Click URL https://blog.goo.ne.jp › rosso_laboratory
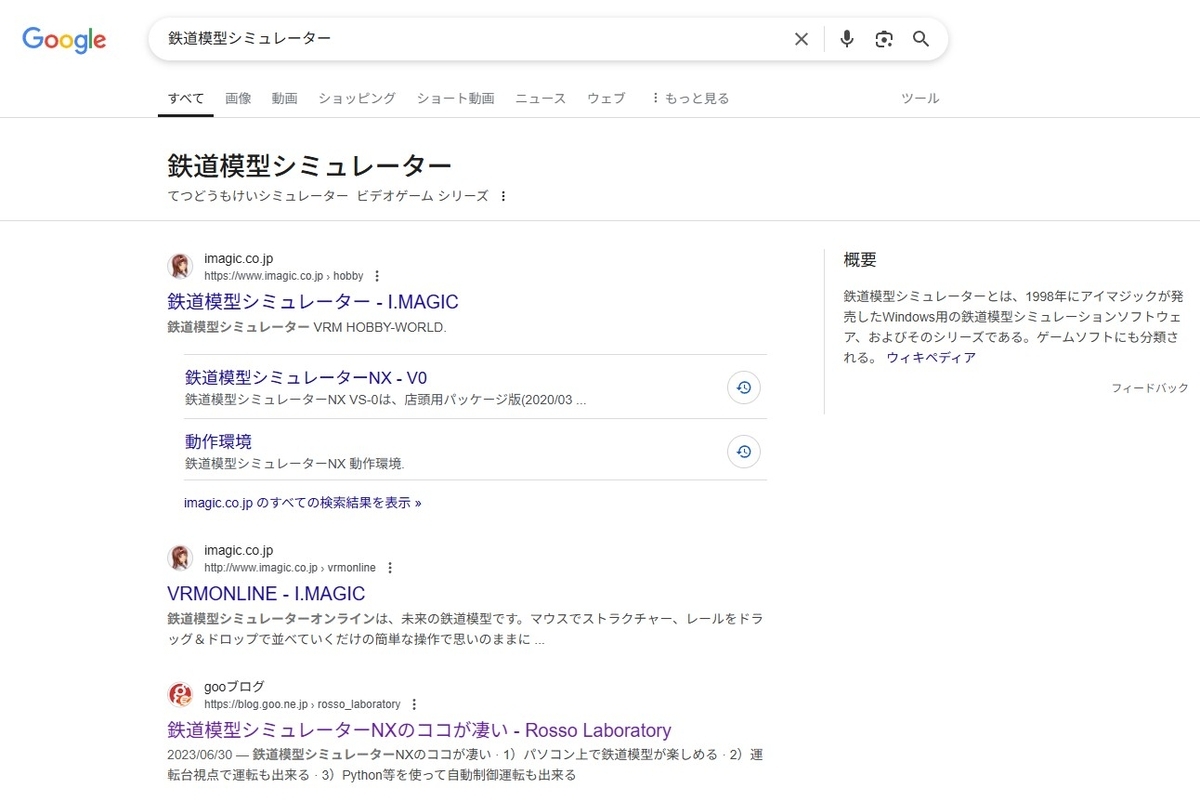Image resolution: width=1200 pixels, height=801 pixels. click(x=302, y=704)
